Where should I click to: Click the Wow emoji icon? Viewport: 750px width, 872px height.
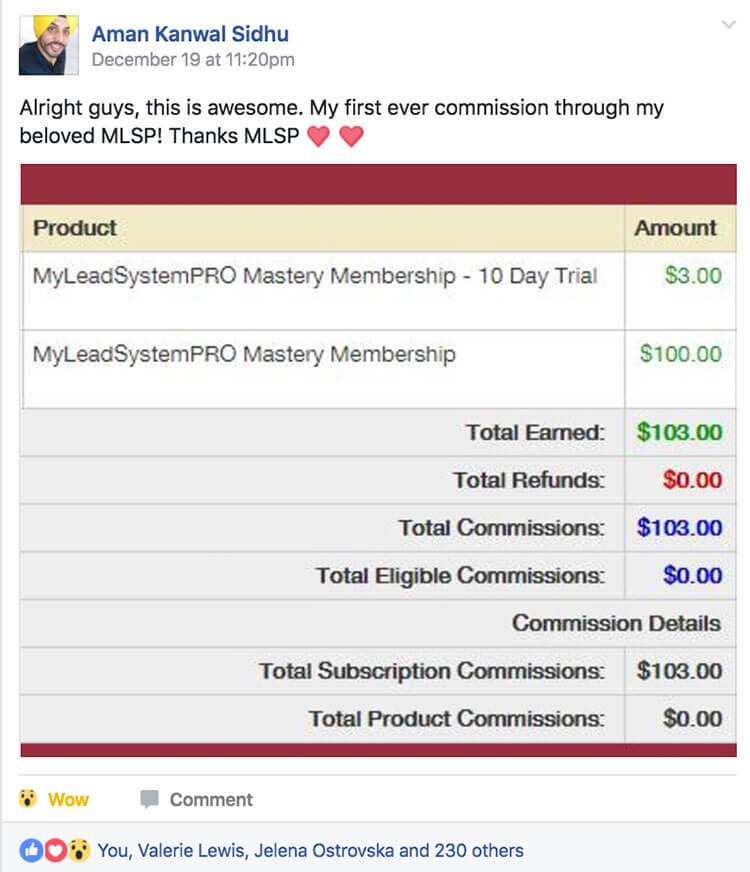[27, 799]
